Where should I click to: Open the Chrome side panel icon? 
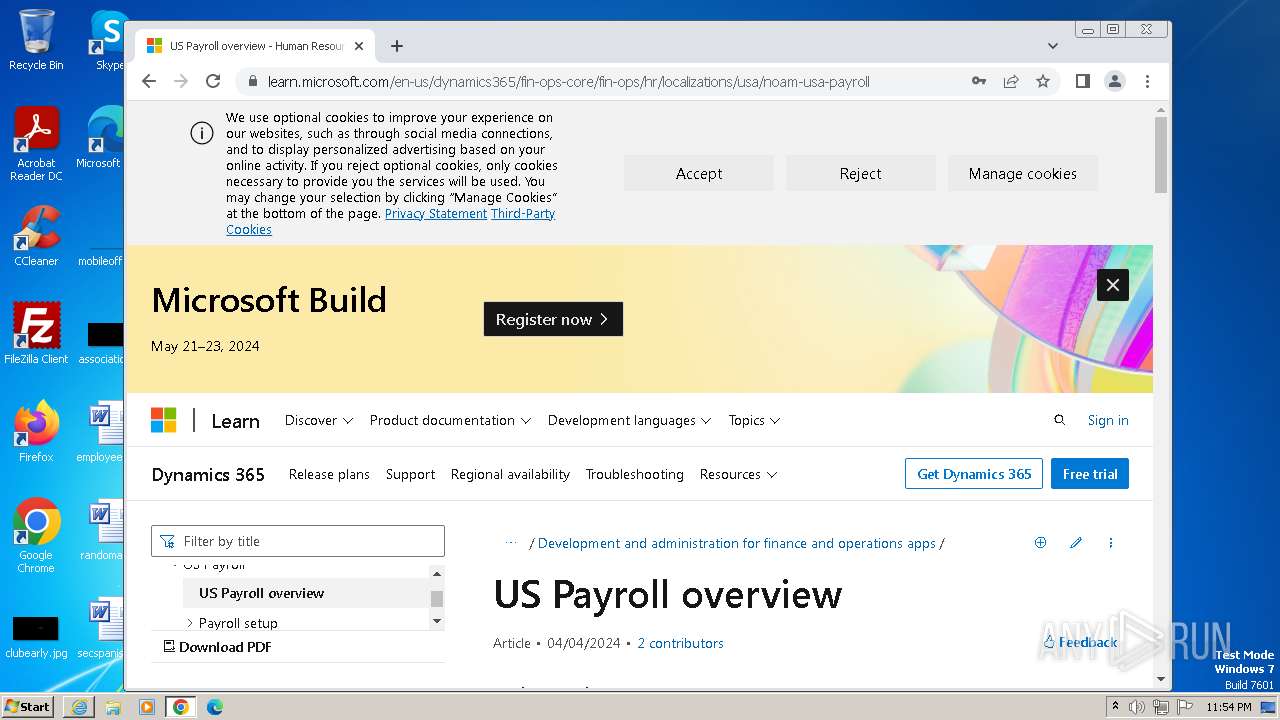1082,82
